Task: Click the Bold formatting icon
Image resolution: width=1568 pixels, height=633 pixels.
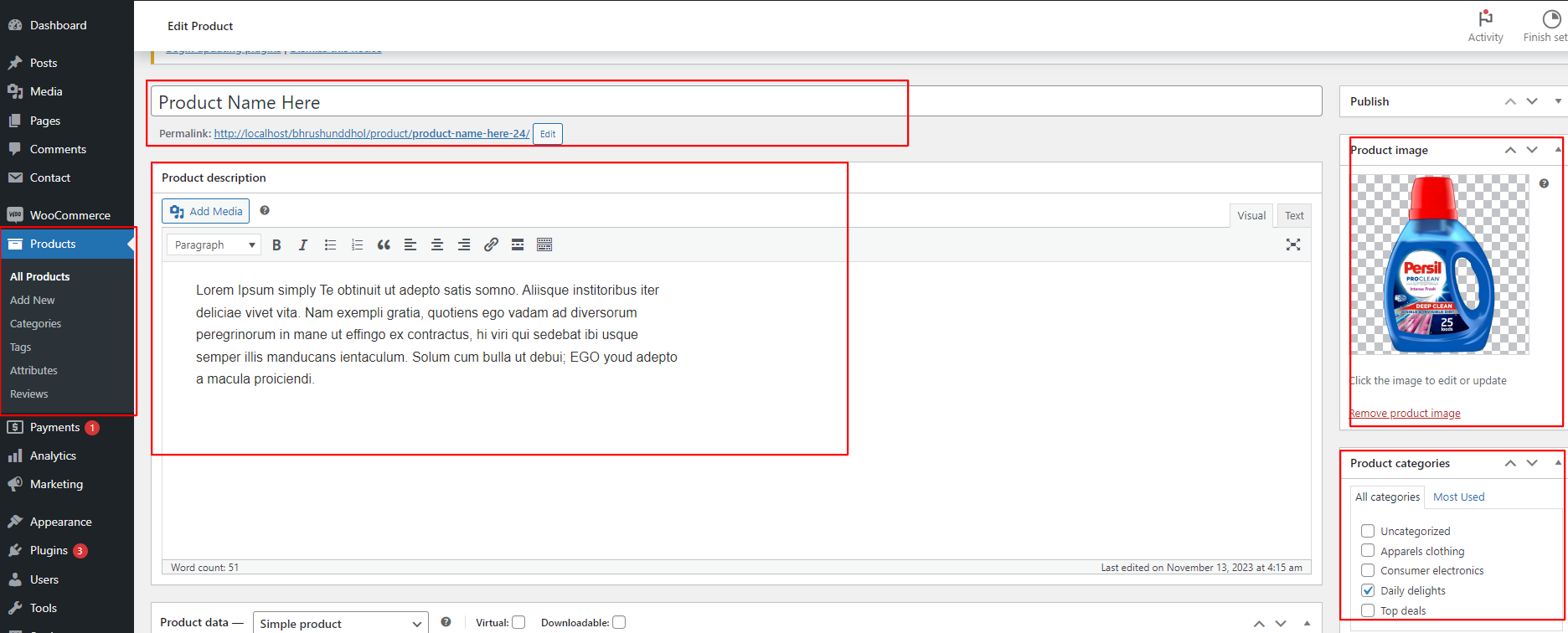Action: (x=276, y=244)
